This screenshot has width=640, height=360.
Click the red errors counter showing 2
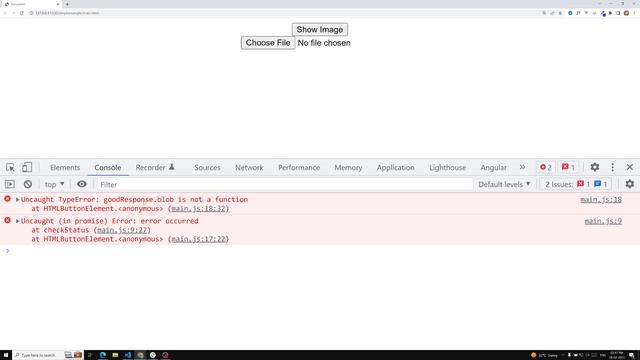(x=546, y=167)
